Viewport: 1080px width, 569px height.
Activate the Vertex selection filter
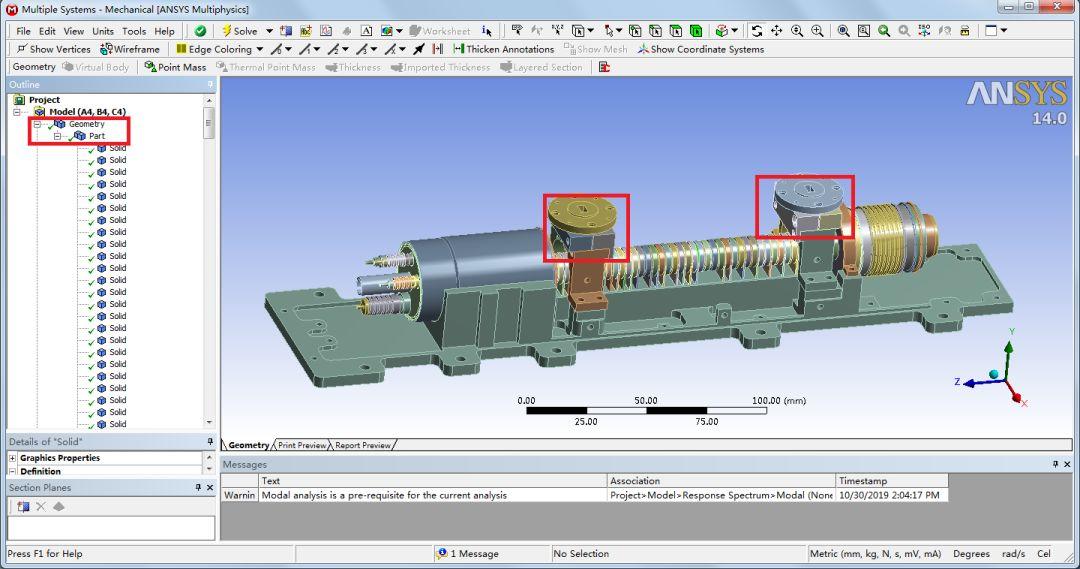634,31
